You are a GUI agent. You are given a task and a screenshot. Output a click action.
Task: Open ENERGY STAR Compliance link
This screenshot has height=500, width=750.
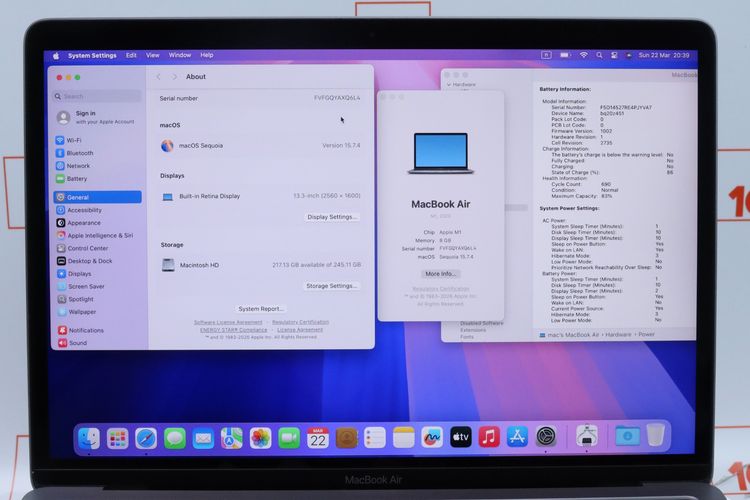click(233, 330)
